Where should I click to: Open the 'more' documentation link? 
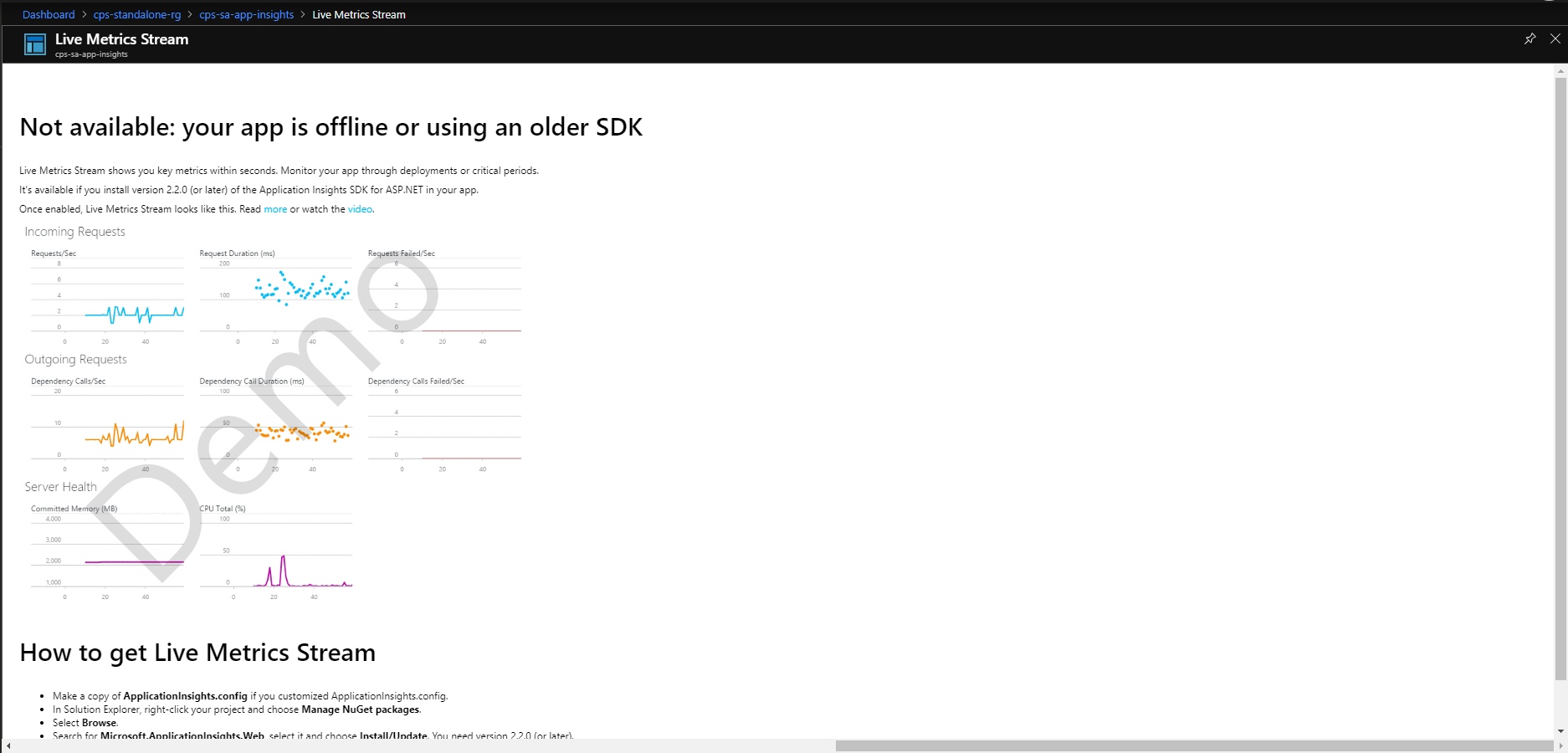(275, 208)
